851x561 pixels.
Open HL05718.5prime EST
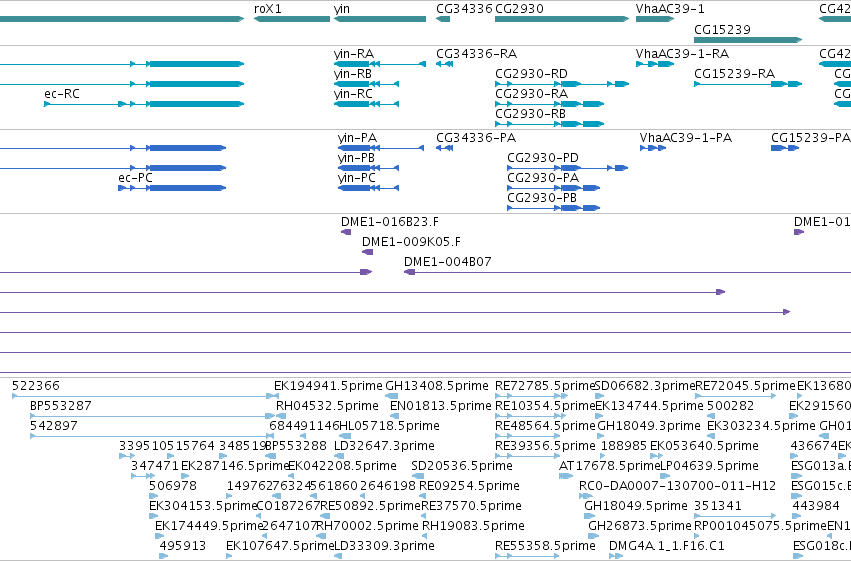(x=345, y=436)
